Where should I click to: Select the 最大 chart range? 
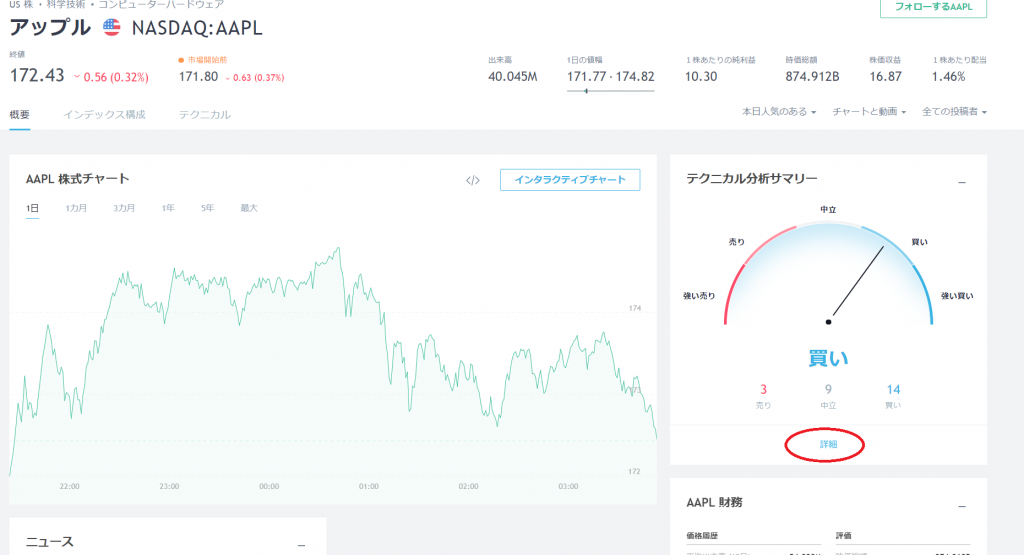click(249, 208)
